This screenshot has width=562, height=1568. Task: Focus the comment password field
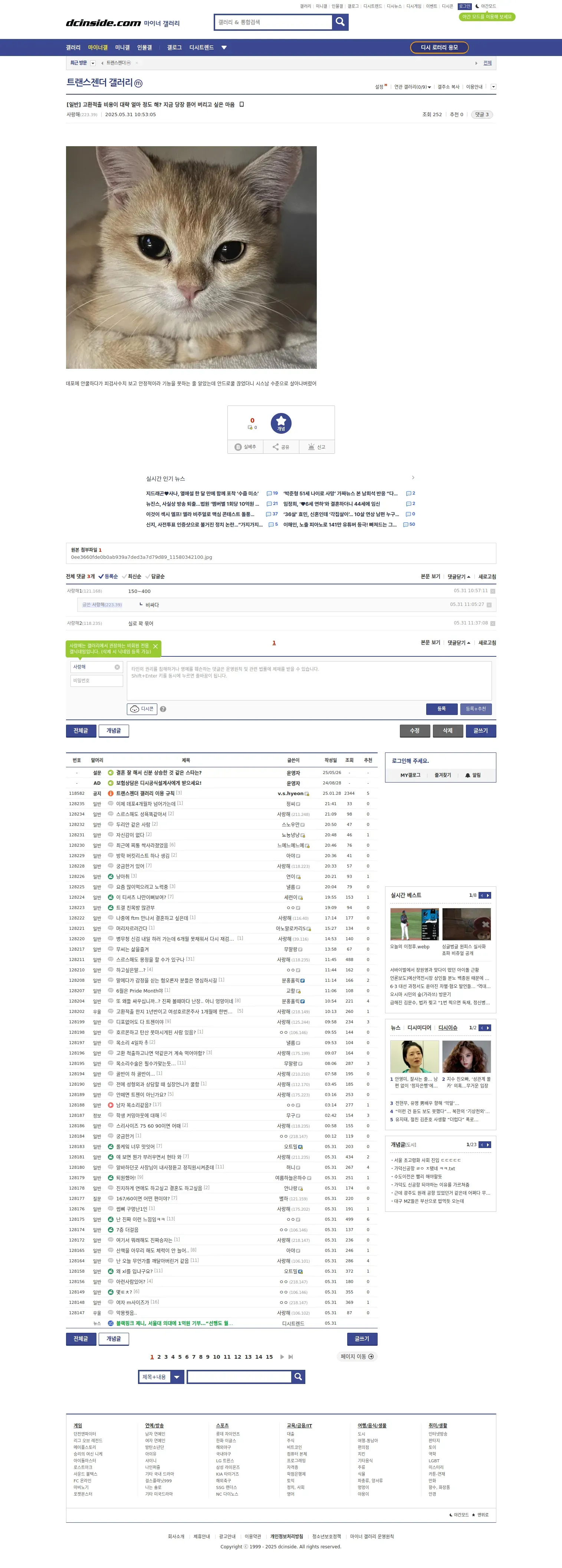coord(97,680)
